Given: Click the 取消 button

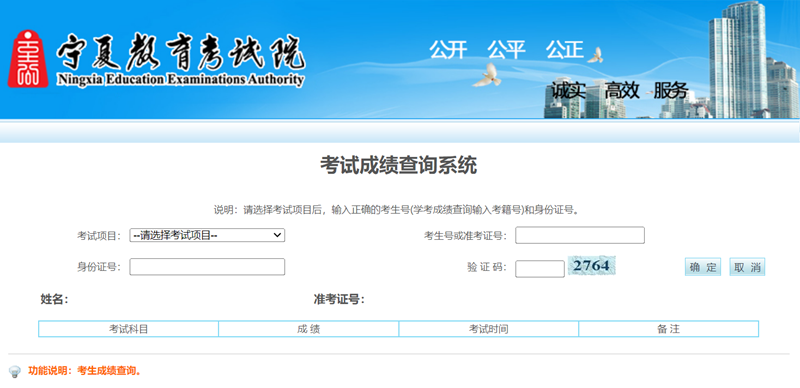Looking at the screenshot, I should 747,267.
